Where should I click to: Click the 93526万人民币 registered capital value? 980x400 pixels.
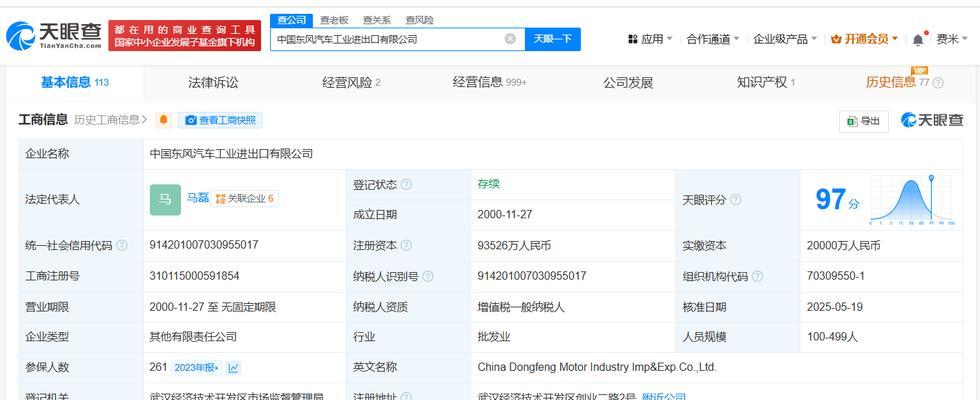[x=514, y=246]
